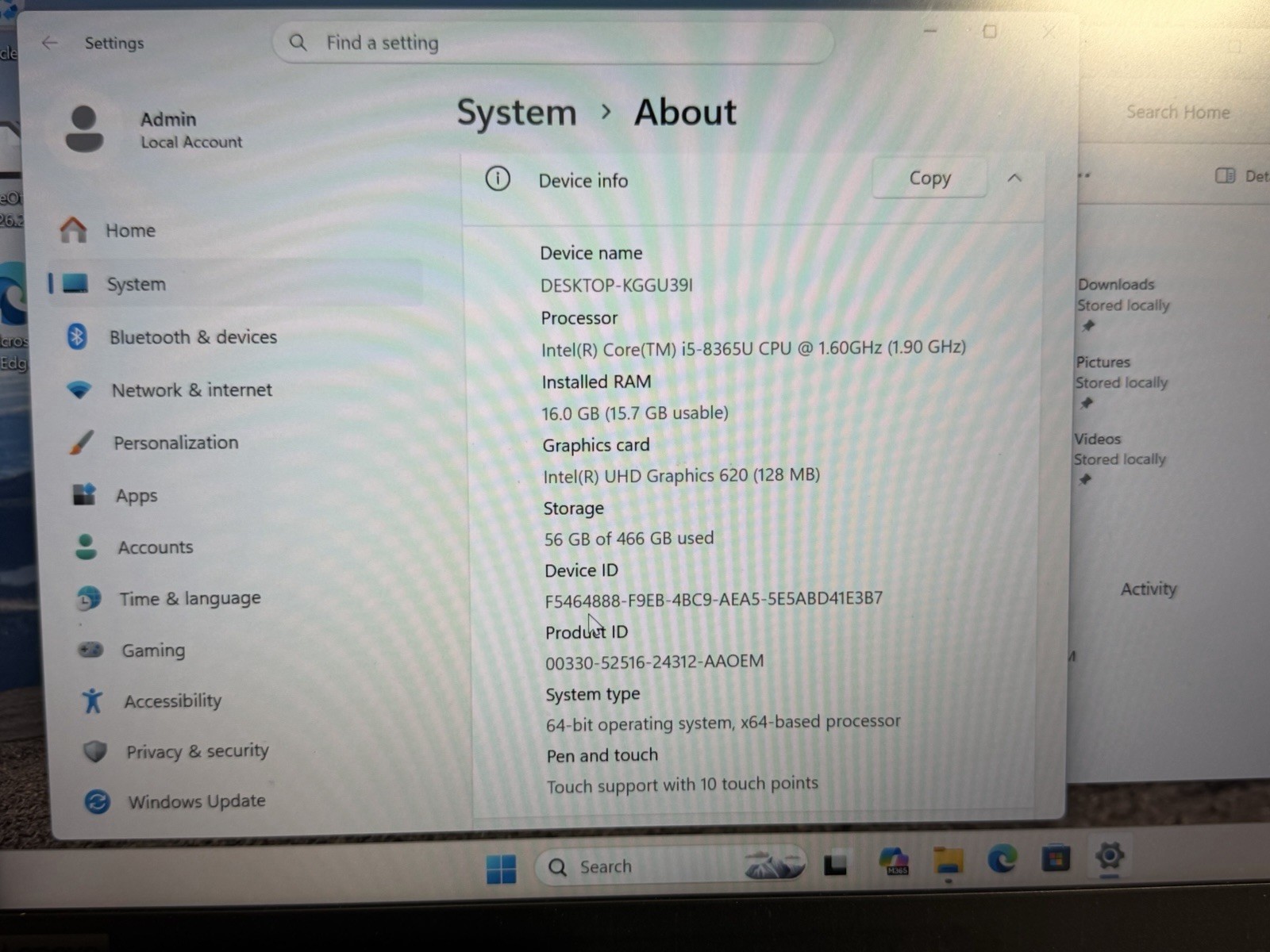
Task: Click the See more dots in File Explorer
Action: pyautogui.click(x=1084, y=175)
